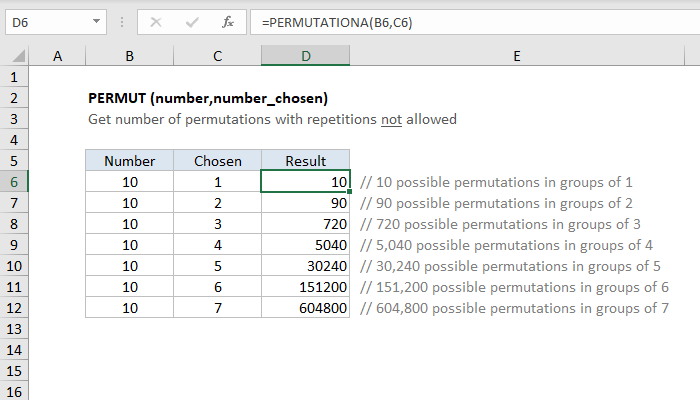The image size is (700, 400).
Task: Select column E header
Action: pyautogui.click(x=517, y=56)
